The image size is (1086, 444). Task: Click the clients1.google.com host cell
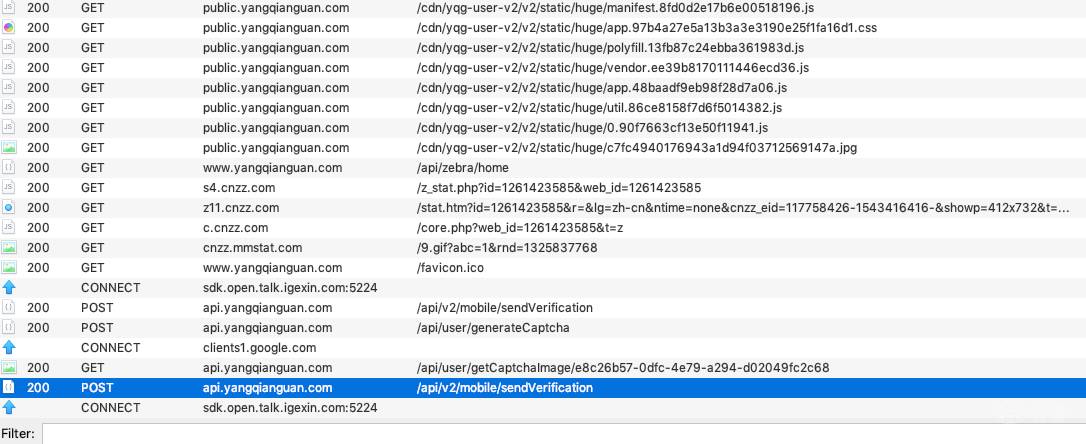pyautogui.click(x=260, y=348)
